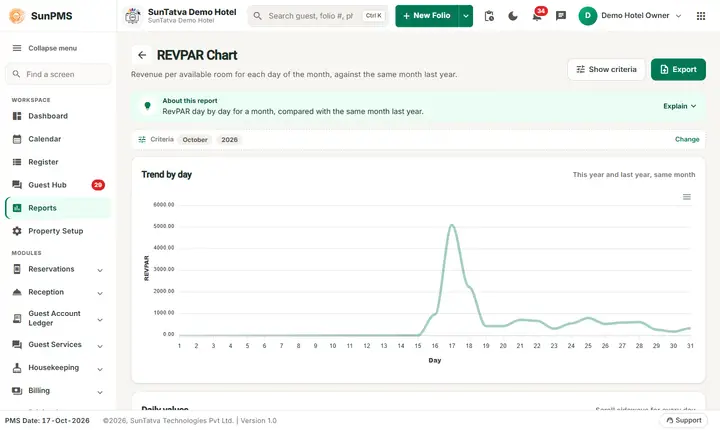Click the Export button
The image size is (720, 430).
pyautogui.click(x=678, y=69)
